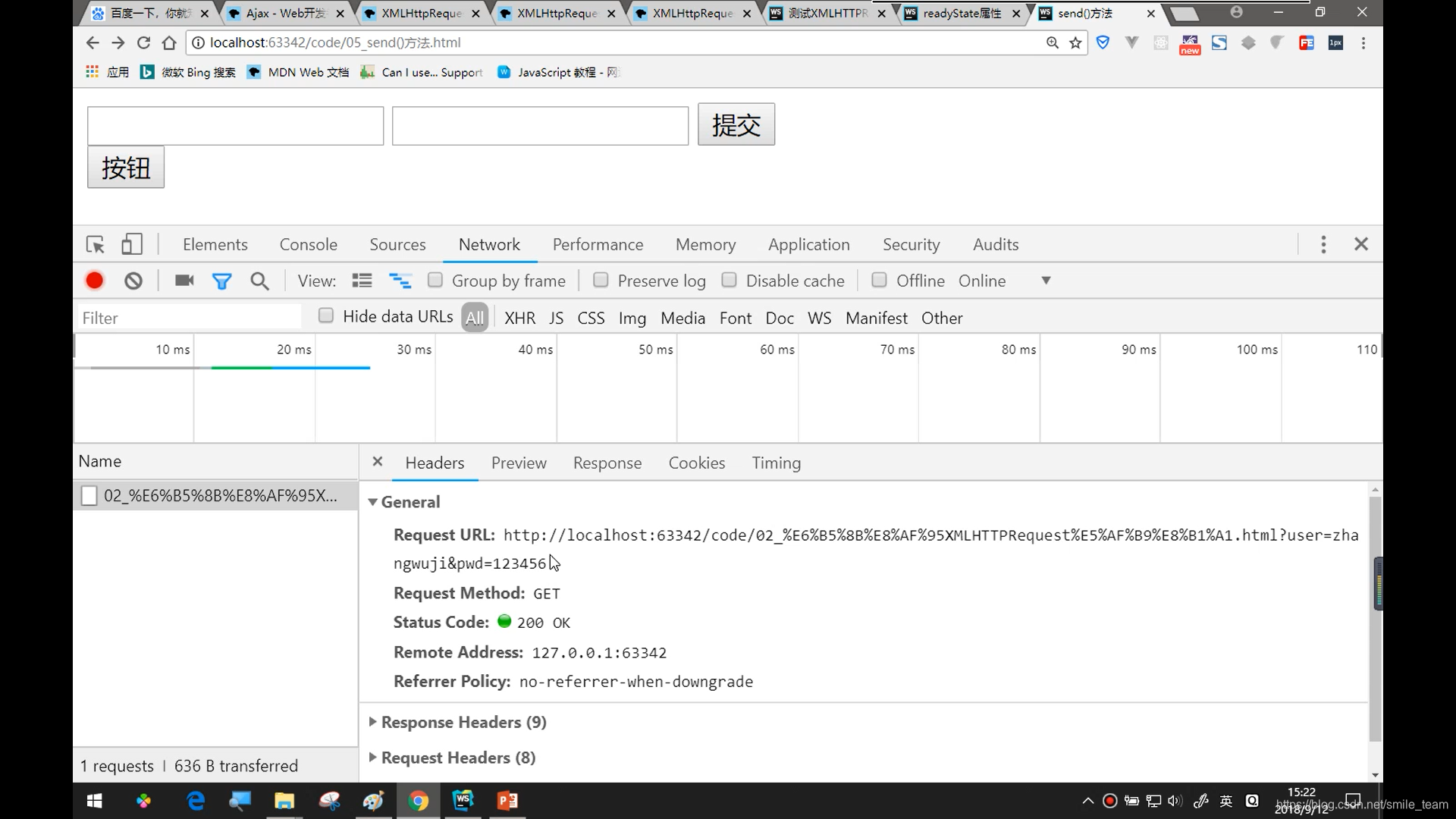Click the DevTools inspect element icon
The height and width of the screenshot is (819, 1456).
[x=96, y=244]
